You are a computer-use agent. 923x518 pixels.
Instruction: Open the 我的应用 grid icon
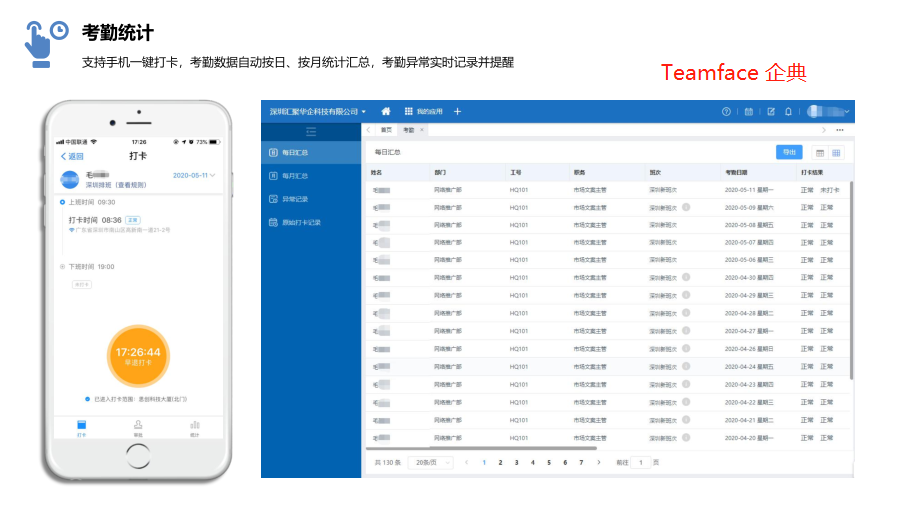coord(409,111)
